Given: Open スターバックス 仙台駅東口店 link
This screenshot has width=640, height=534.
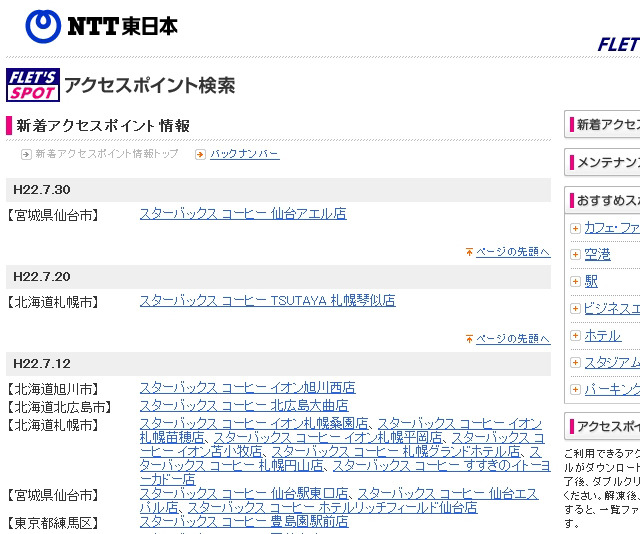Looking at the screenshot, I should pyautogui.click(x=244, y=494).
